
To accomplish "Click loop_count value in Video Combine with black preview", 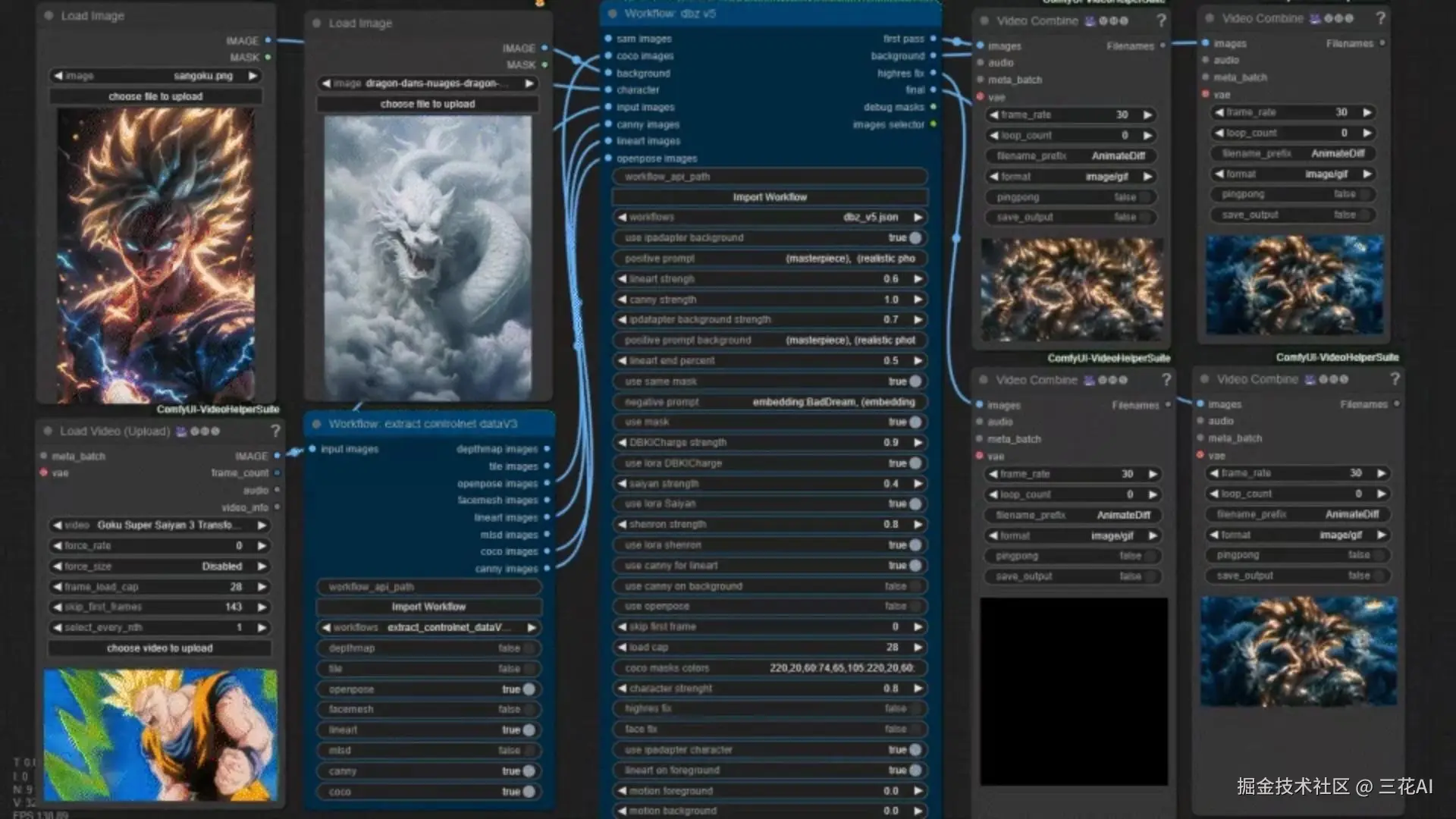I will click(1073, 495).
